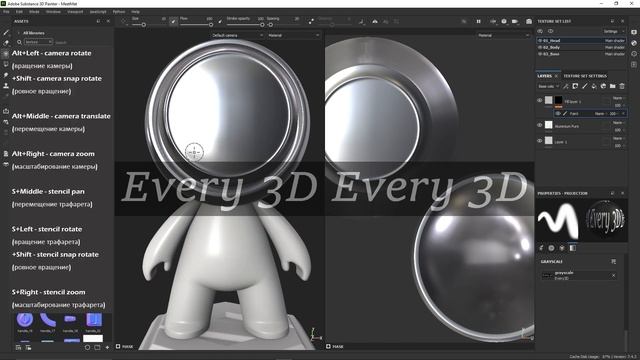Open the shader settings sphere icon on right dock
640x360 pixels.
pos(634,43)
